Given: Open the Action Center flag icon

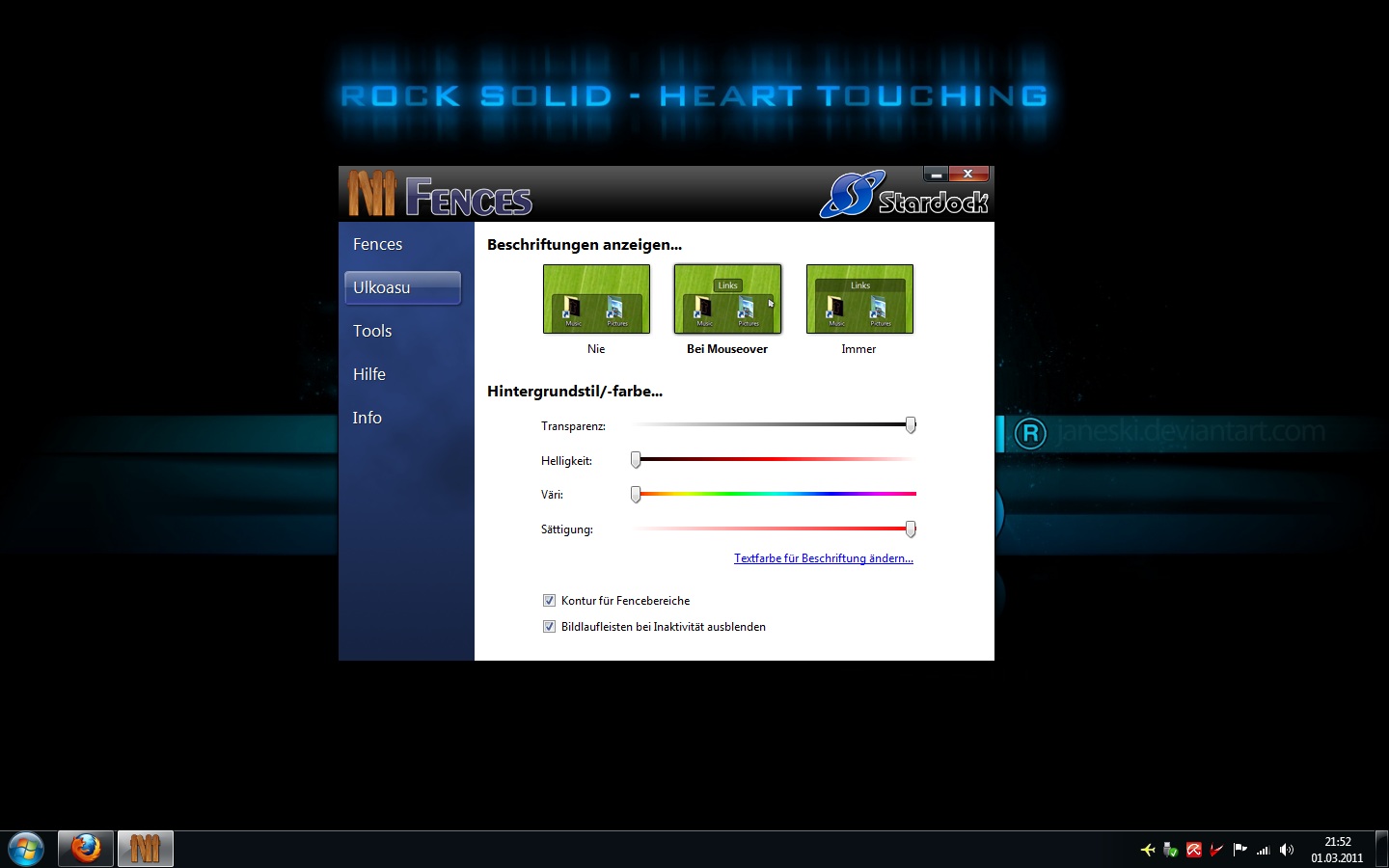Looking at the screenshot, I should click(x=1240, y=850).
